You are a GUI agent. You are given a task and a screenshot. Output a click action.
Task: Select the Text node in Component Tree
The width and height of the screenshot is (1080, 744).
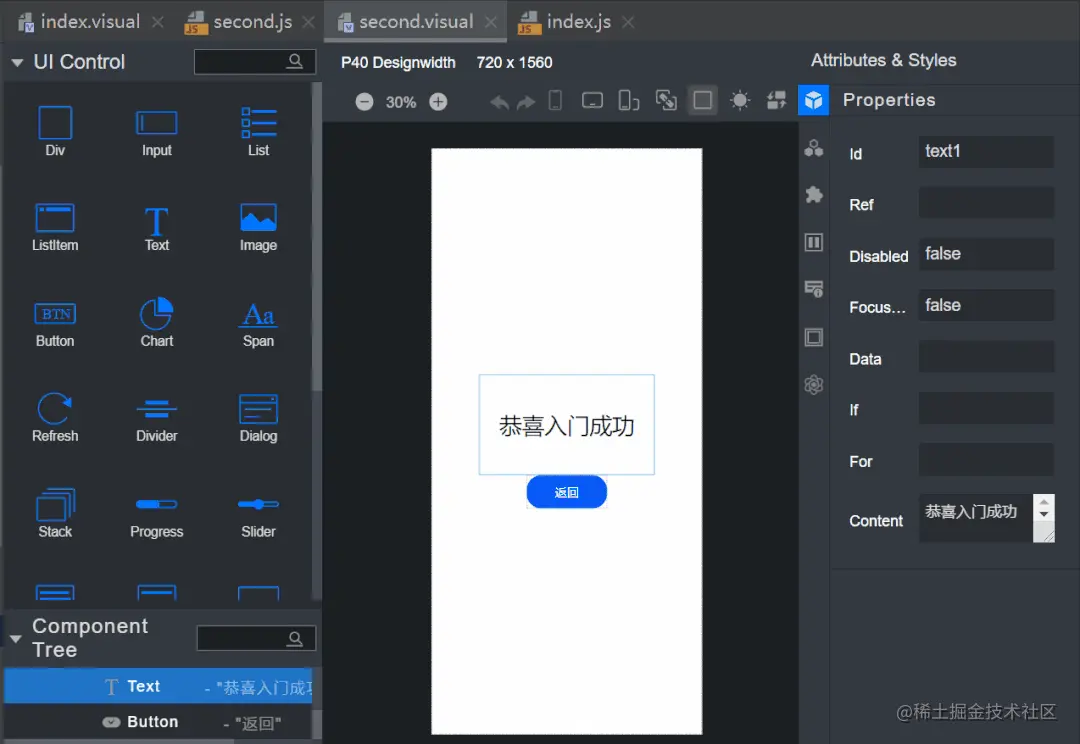point(143,686)
